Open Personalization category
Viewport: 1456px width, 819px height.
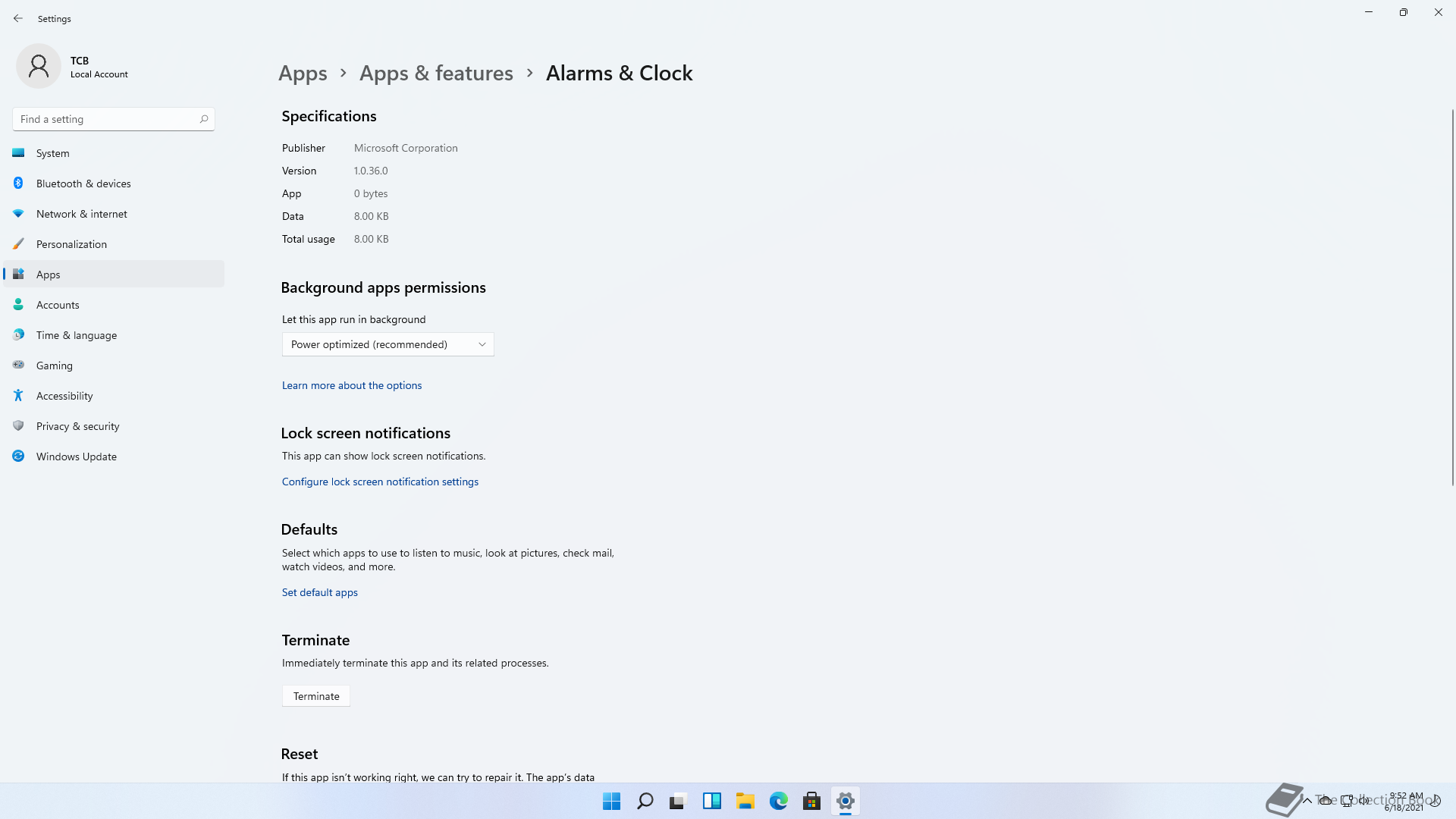click(x=114, y=244)
